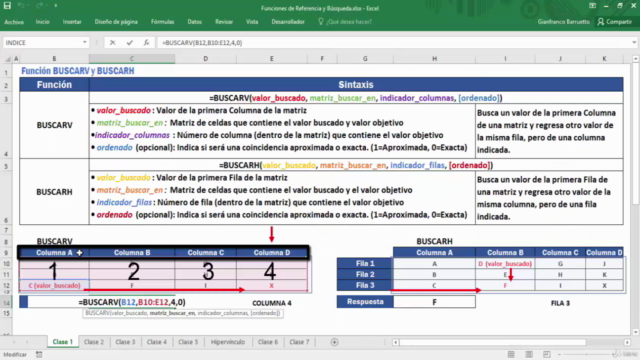Image resolution: width=640 pixels, height=360 pixels.
Task: Click BUSCARV function name in formula tooltip
Action: pyautogui.click(x=96, y=313)
